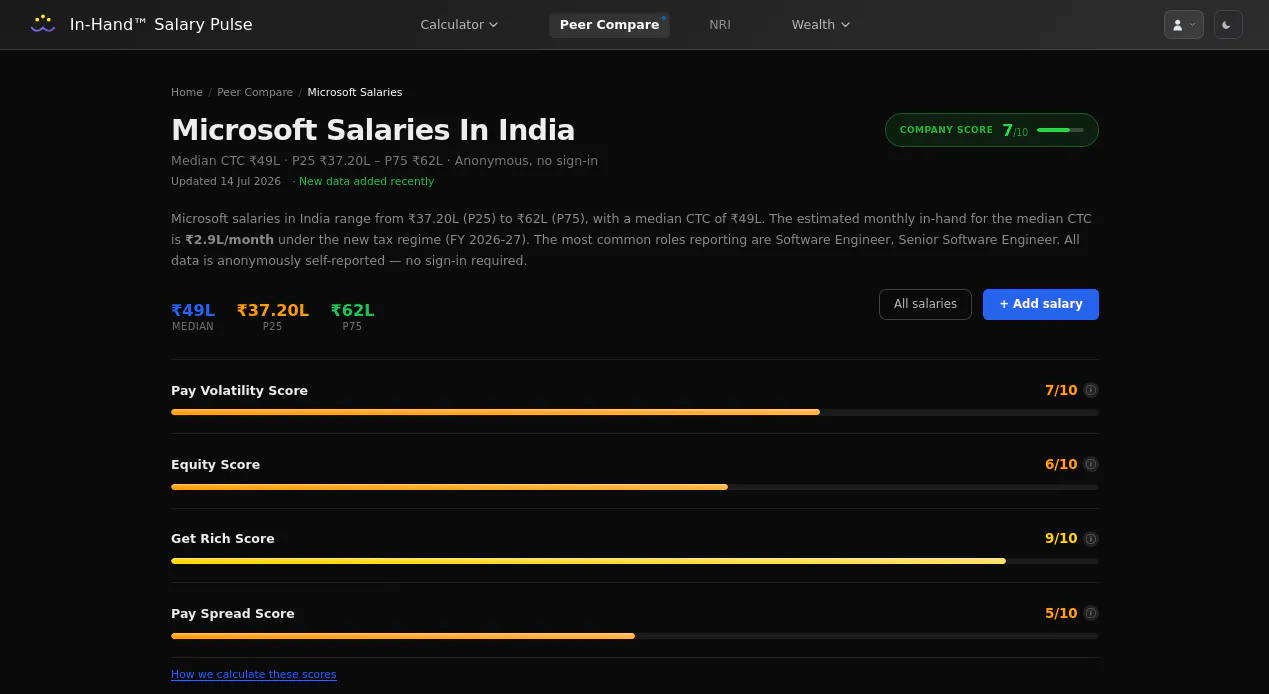Go to Home breadcrumb
The height and width of the screenshot is (694, 1269).
(187, 92)
